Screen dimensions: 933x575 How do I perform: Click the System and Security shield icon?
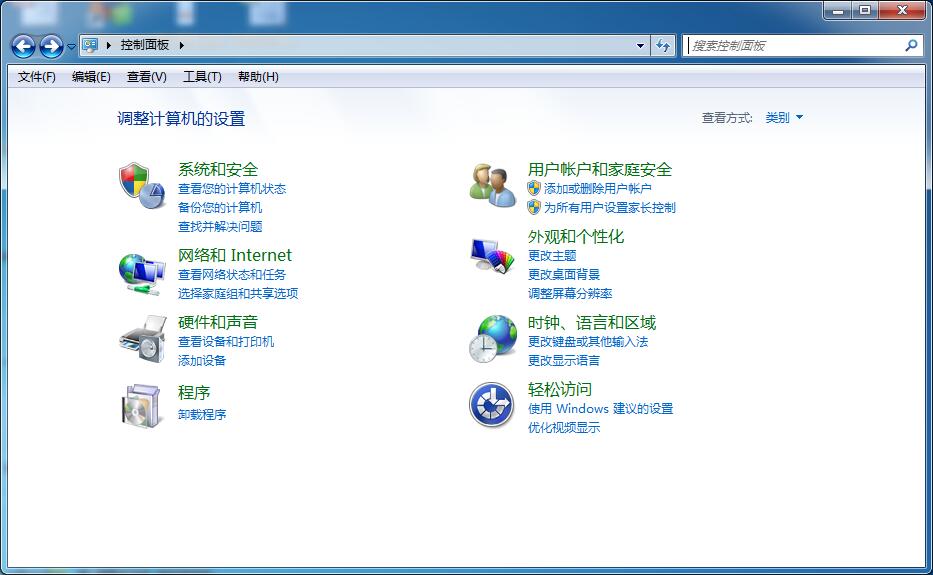pyautogui.click(x=142, y=186)
